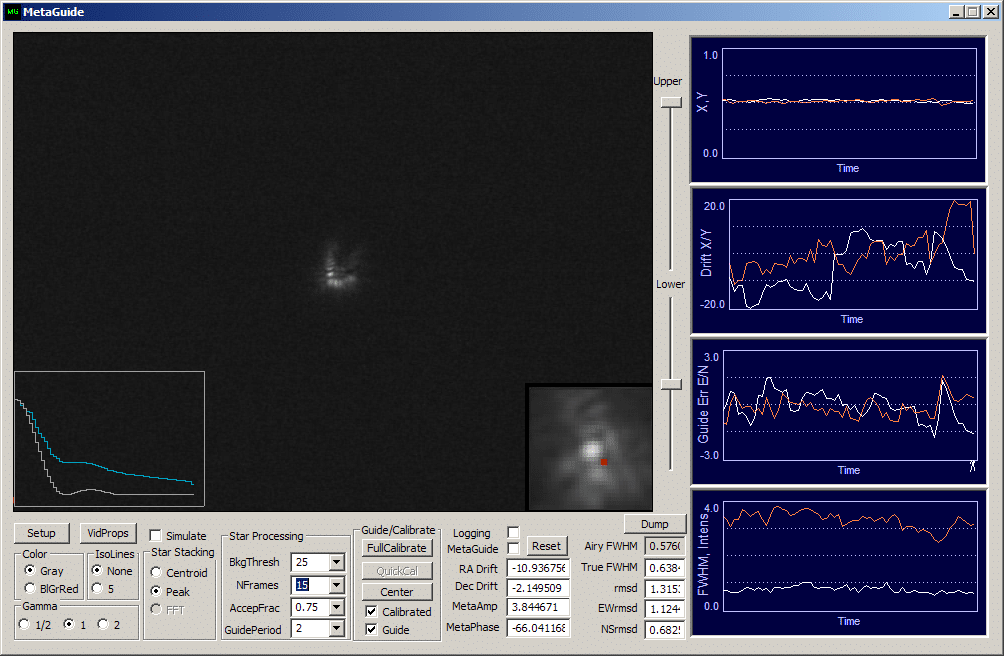Click the Dump button

(654, 524)
